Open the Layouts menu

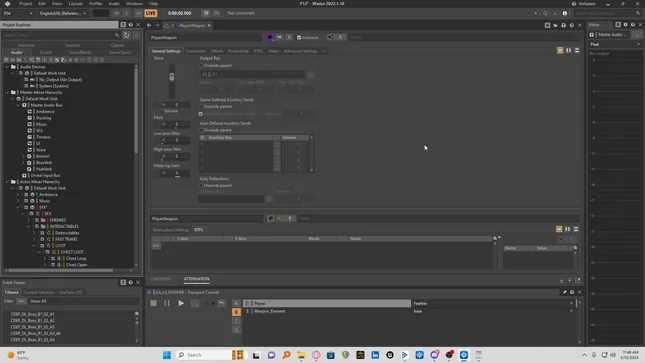pyautogui.click(x=76, y=3)
